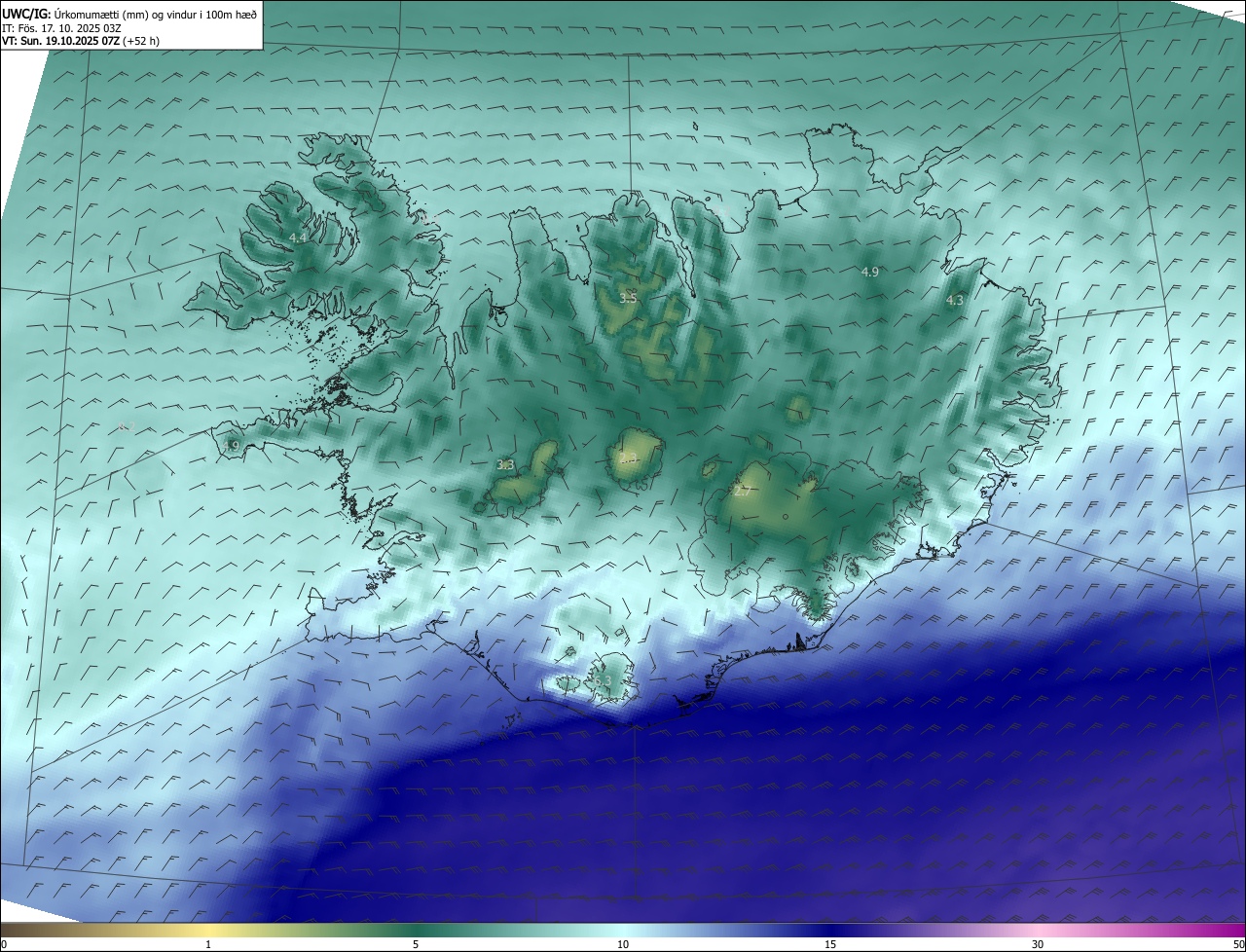The image size is (1246, 952).
Task: Click the 3.5 value on the northern highlands
Action: coord(628,299)
